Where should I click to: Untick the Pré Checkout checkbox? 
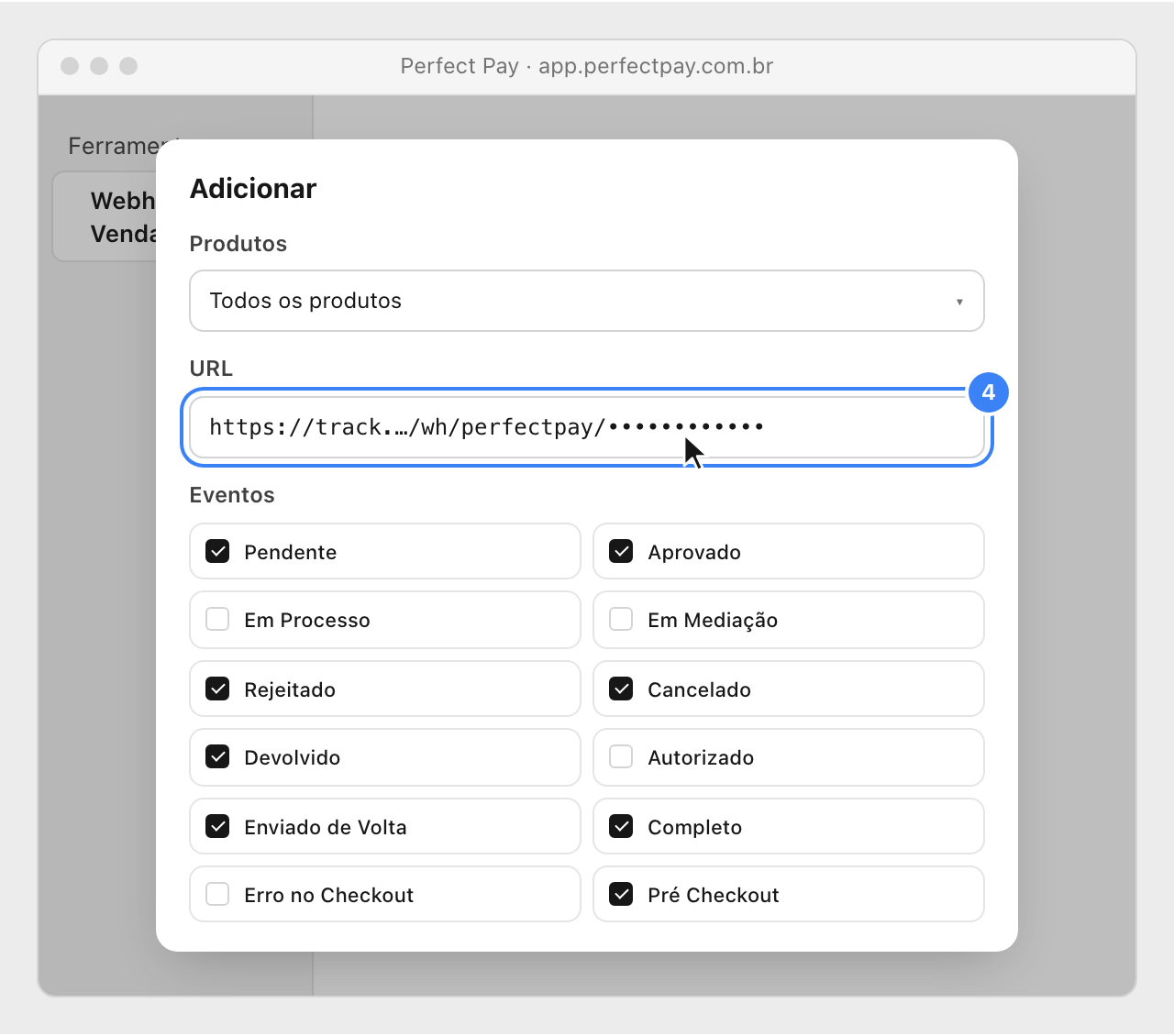(621, 894)
